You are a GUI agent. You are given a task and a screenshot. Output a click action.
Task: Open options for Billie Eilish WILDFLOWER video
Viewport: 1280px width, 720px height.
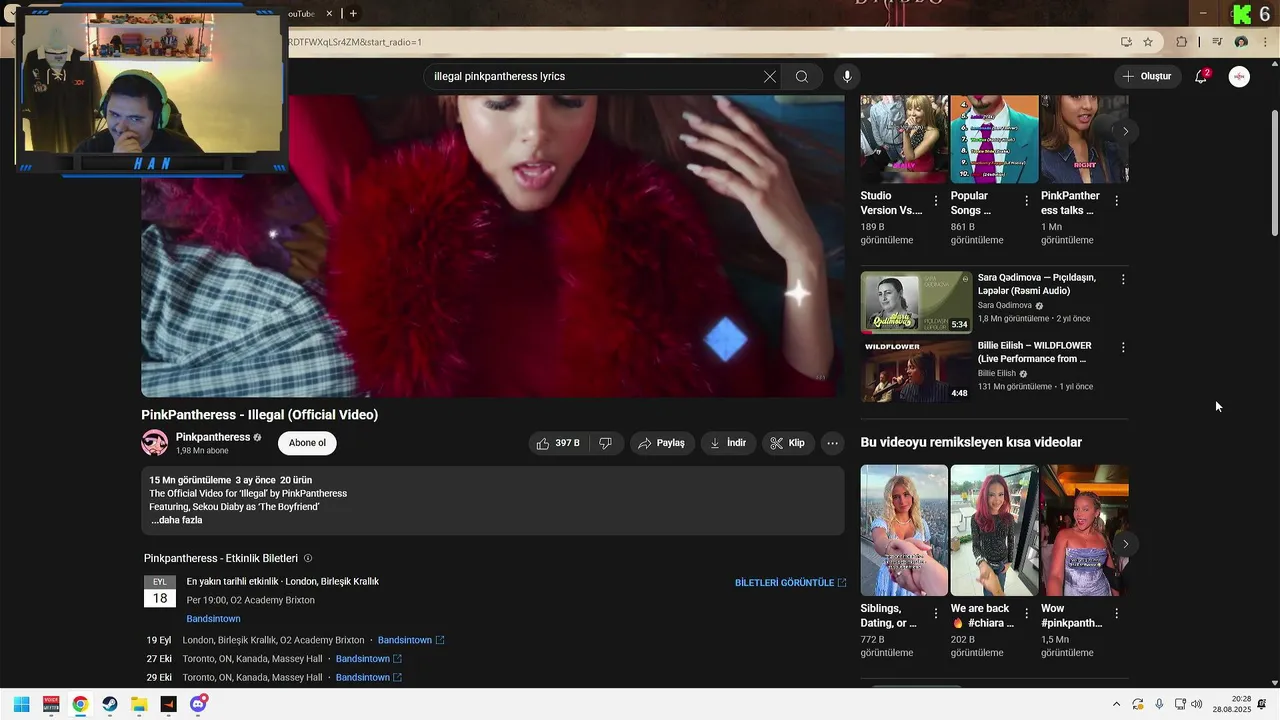[x=1123, y=348]
